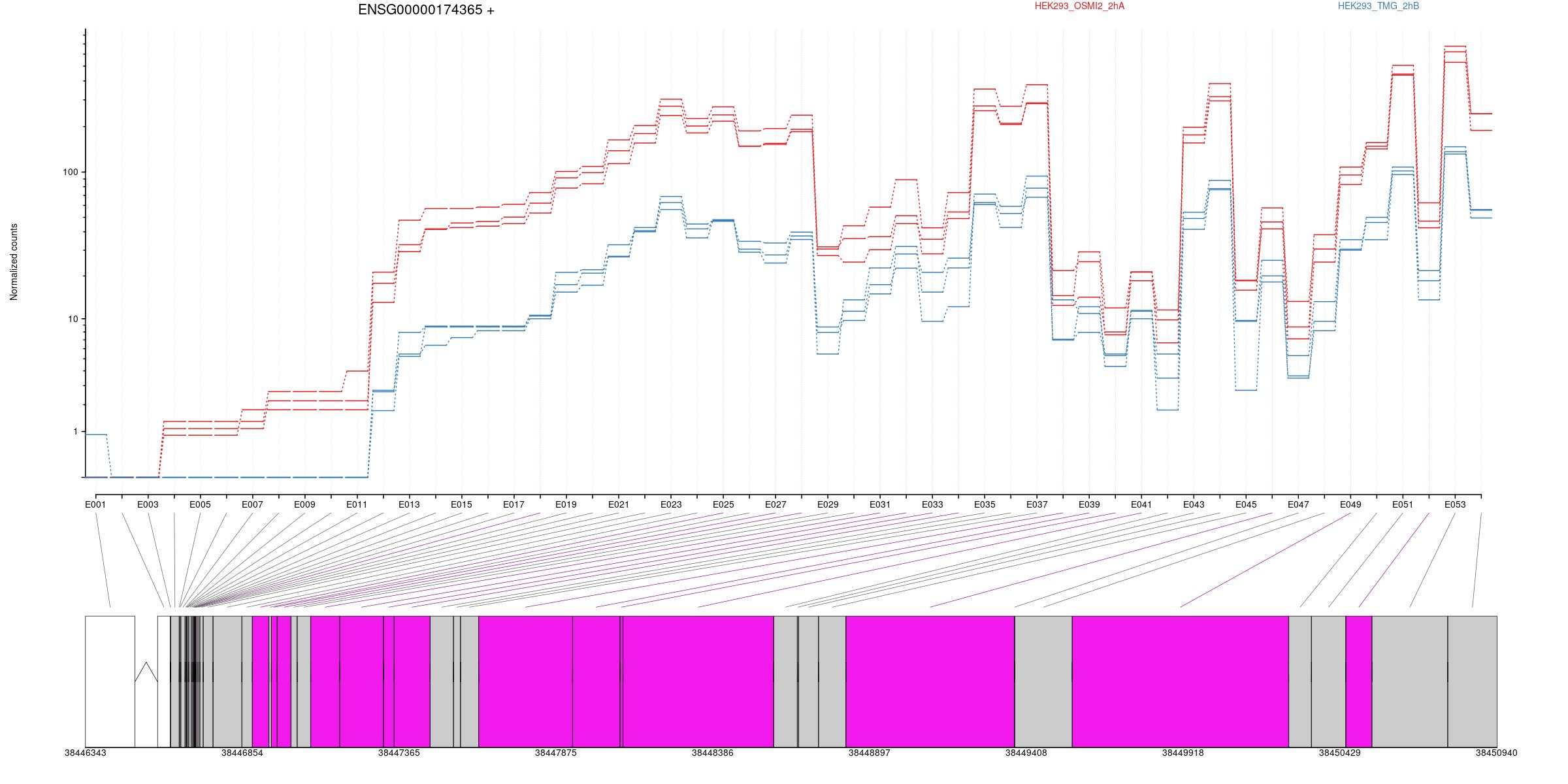Select exon label E025
This screenshot has width=1568, height=784.
click(723, 505)
